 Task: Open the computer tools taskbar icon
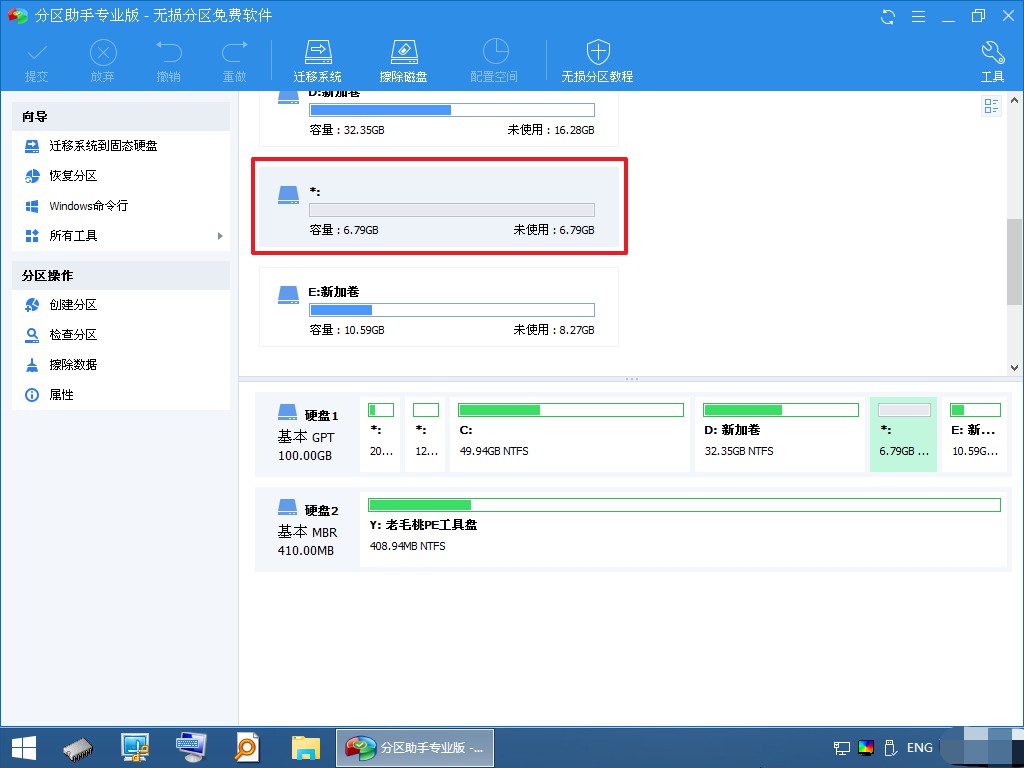[135, 748]
